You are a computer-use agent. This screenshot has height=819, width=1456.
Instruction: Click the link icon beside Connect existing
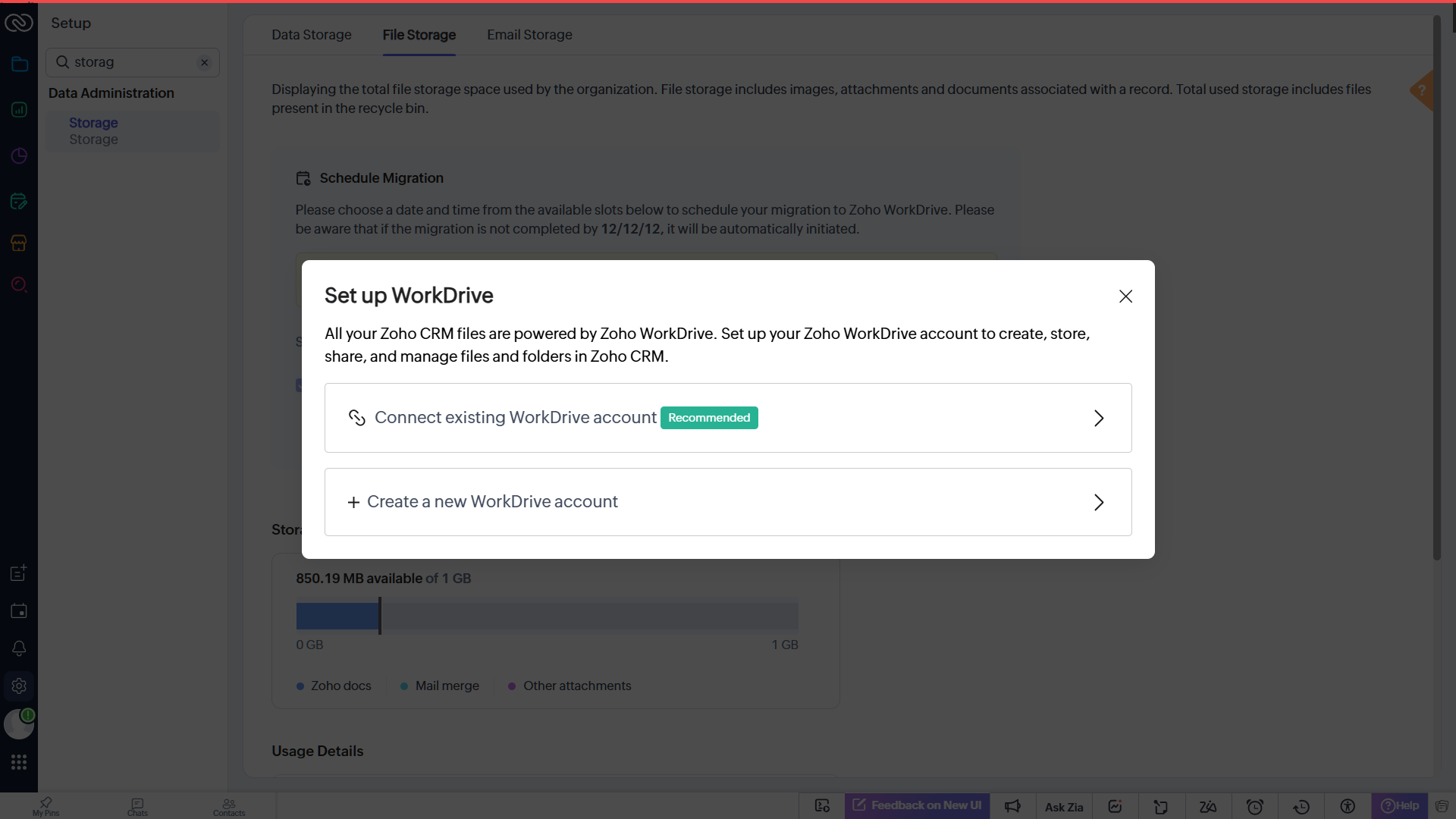pyautogui.click(x=356, y=418)
